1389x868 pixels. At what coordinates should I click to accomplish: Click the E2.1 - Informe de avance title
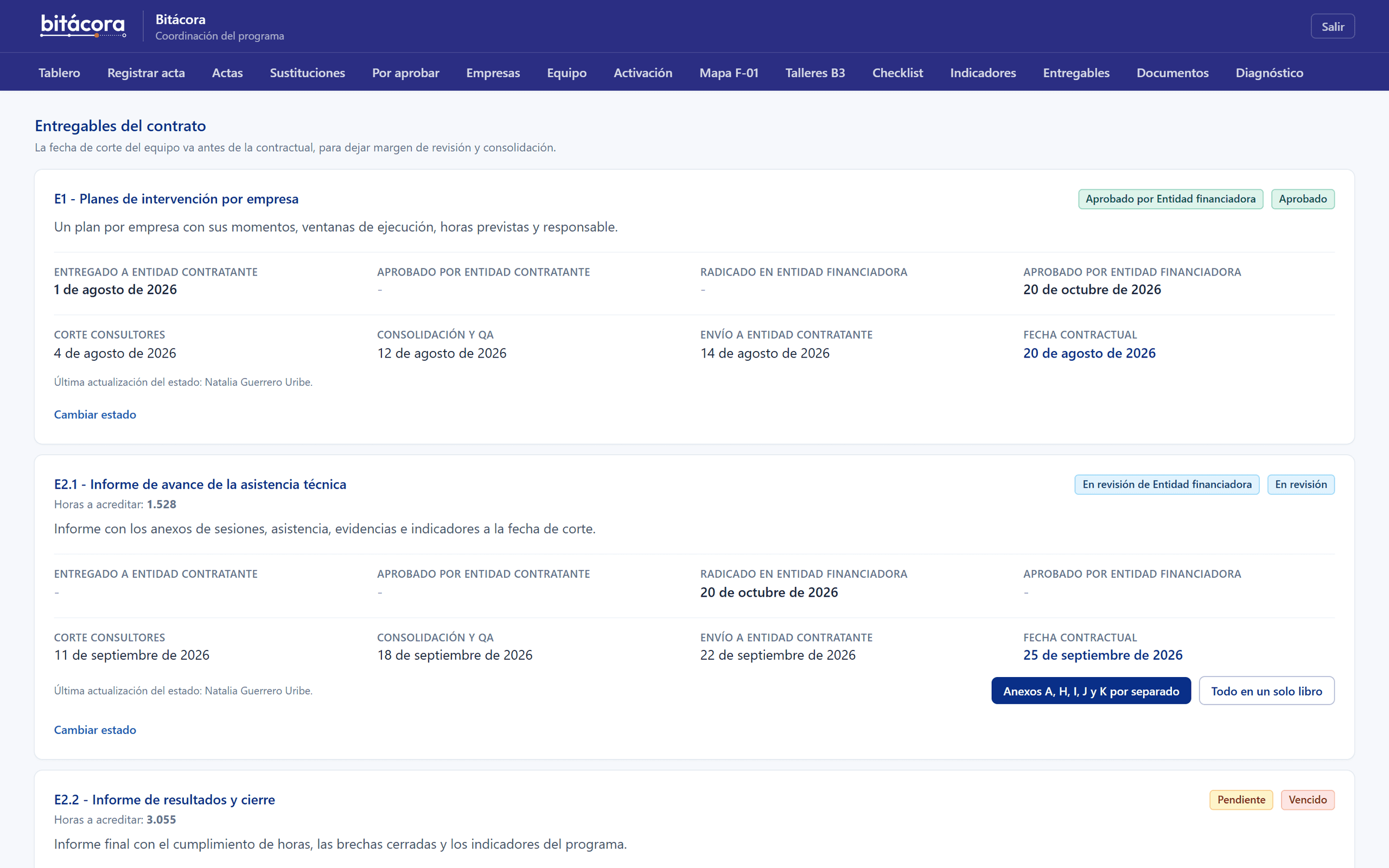[x=200, y=484]
